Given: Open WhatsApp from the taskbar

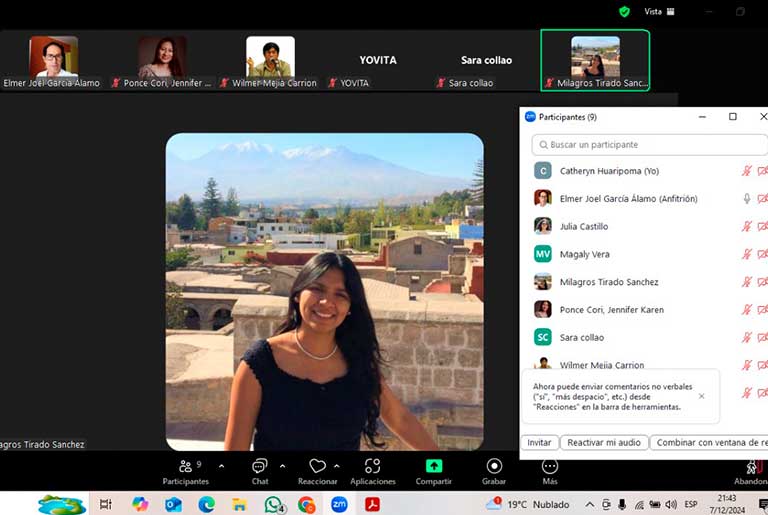Looking at the screenshot, I should pos(273,504).
